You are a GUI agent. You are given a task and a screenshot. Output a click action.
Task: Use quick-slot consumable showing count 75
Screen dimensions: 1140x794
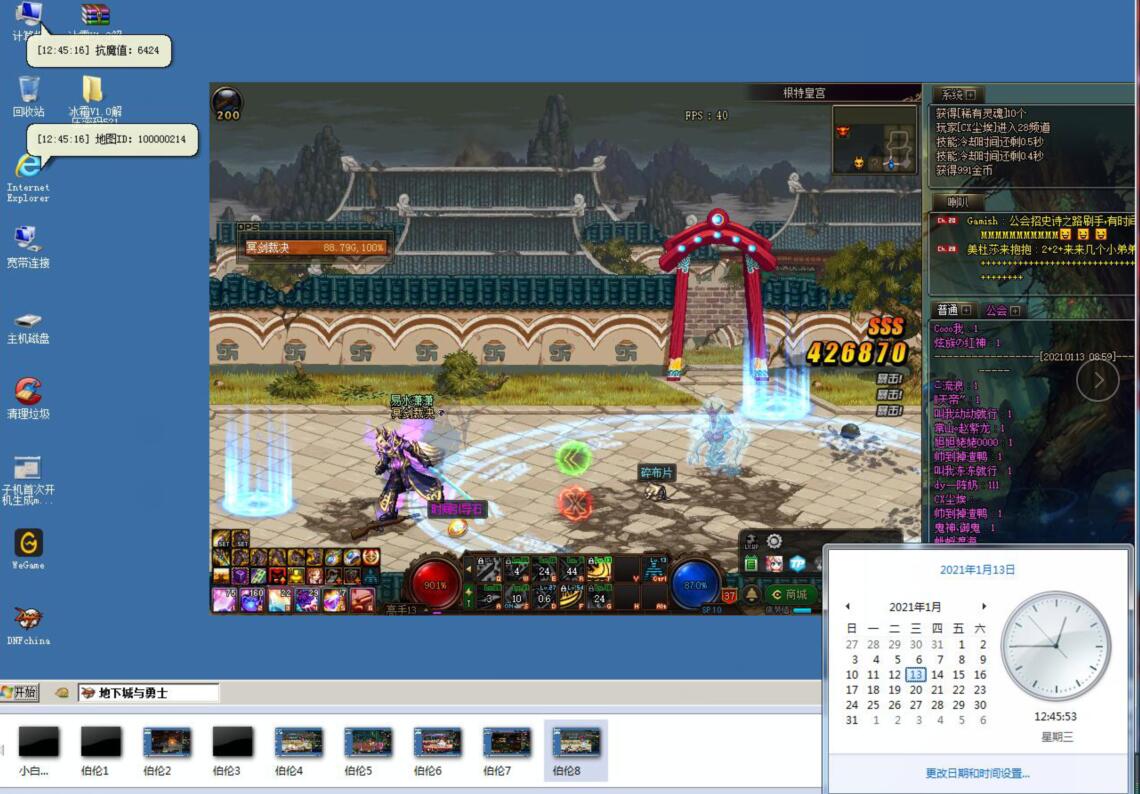click(x=224, y=601)
